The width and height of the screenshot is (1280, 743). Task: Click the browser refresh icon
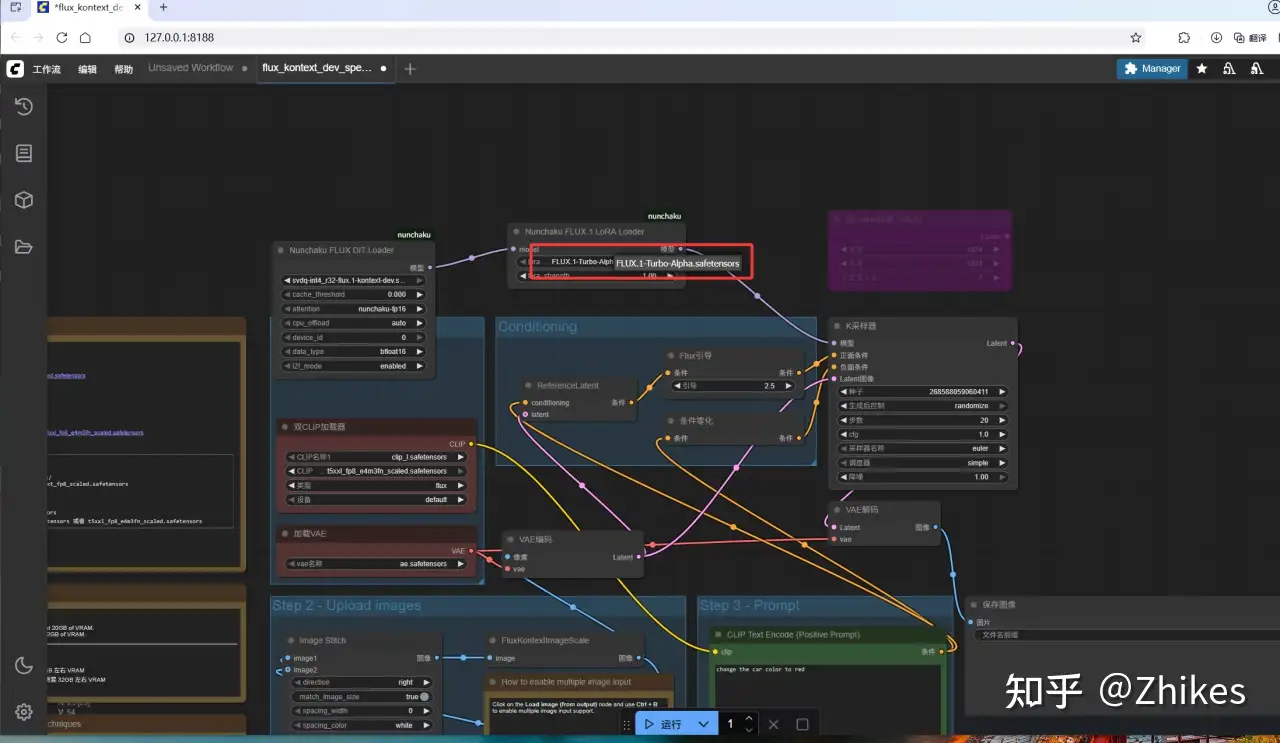click(x=62, y=38)
